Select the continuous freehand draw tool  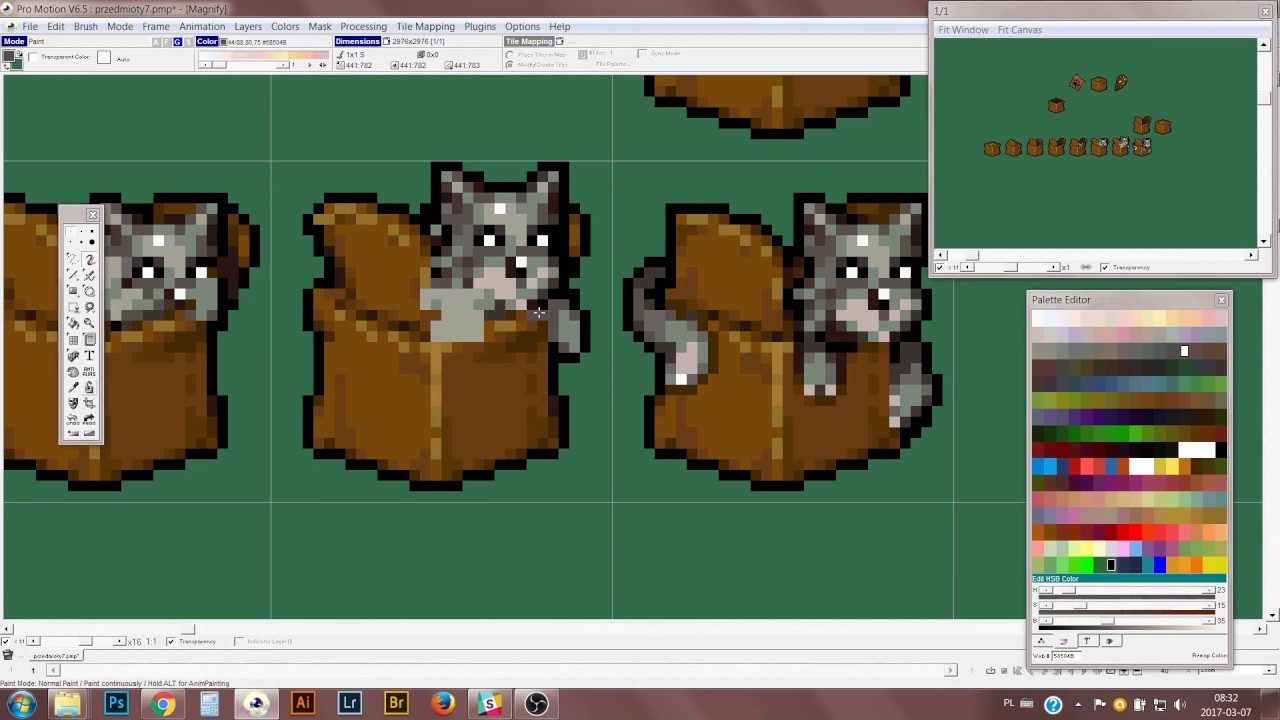[91, 259]
